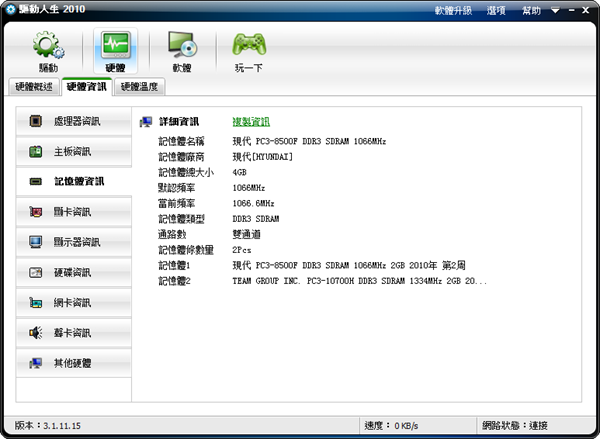Click the 通路數 label
Viewport: 600px width, 439px height.
tap(172, 234)
